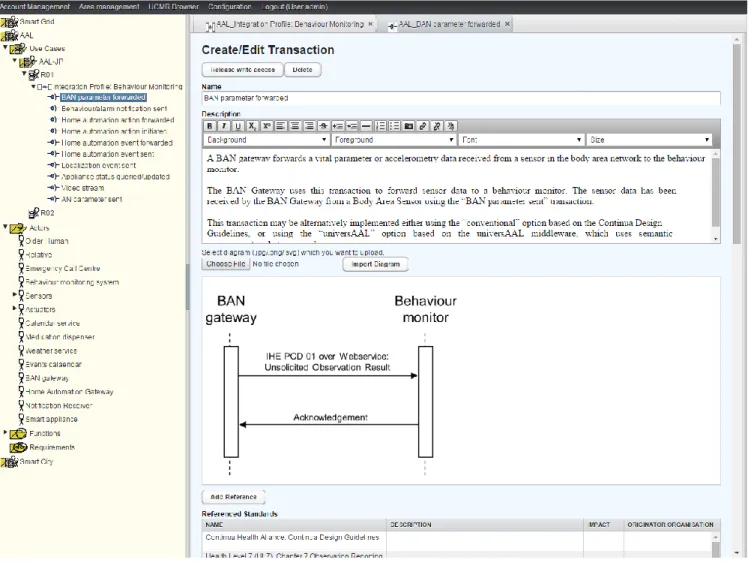
Task: Click the indent right icon
Action: click(338, 126)
